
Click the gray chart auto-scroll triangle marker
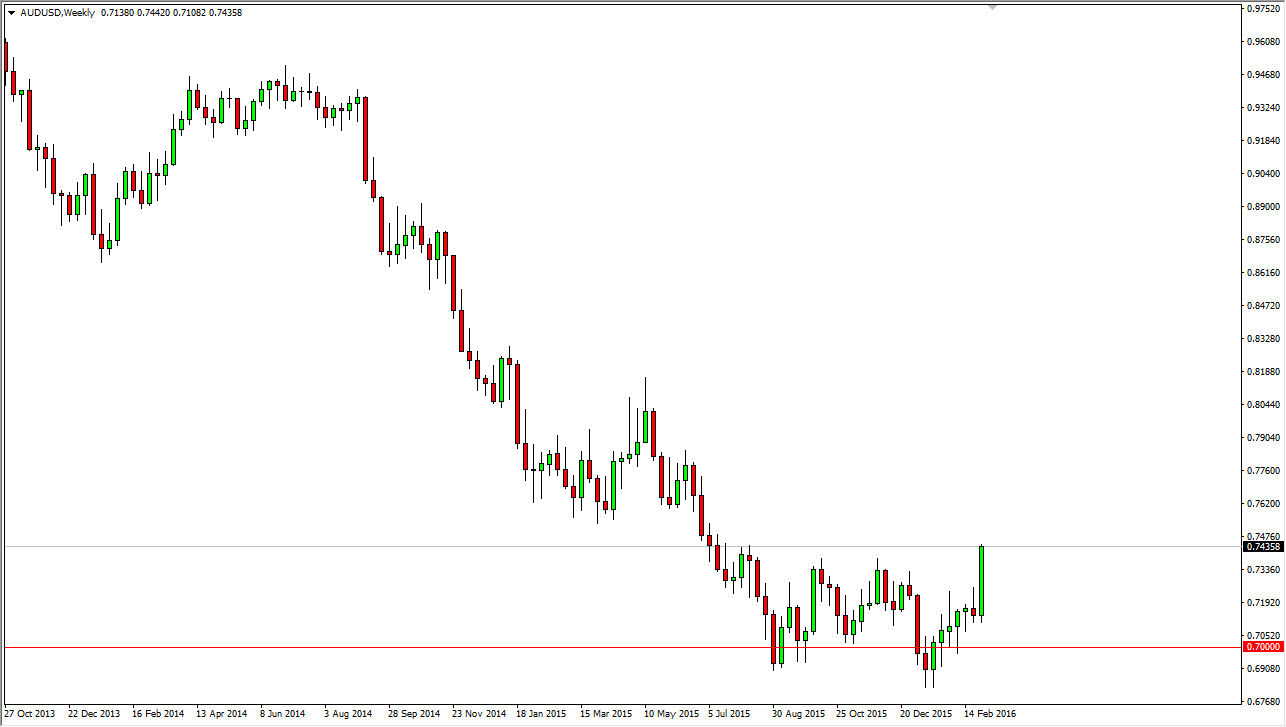coord(992,7)
